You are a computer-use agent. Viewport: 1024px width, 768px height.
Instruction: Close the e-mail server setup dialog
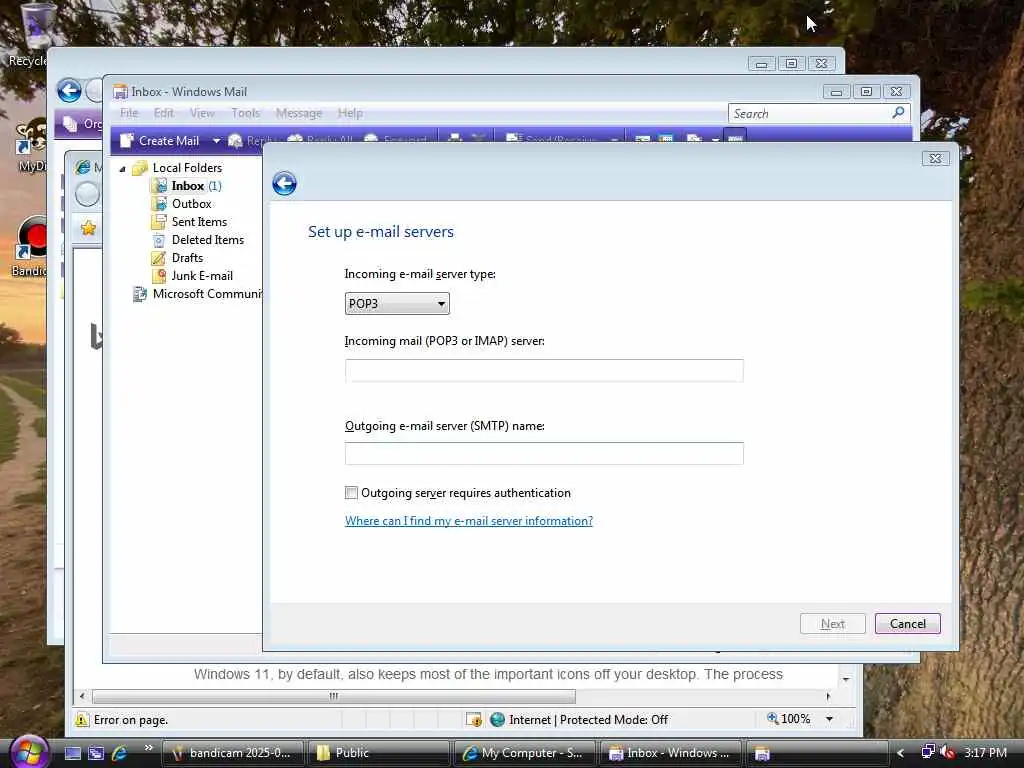935,158
